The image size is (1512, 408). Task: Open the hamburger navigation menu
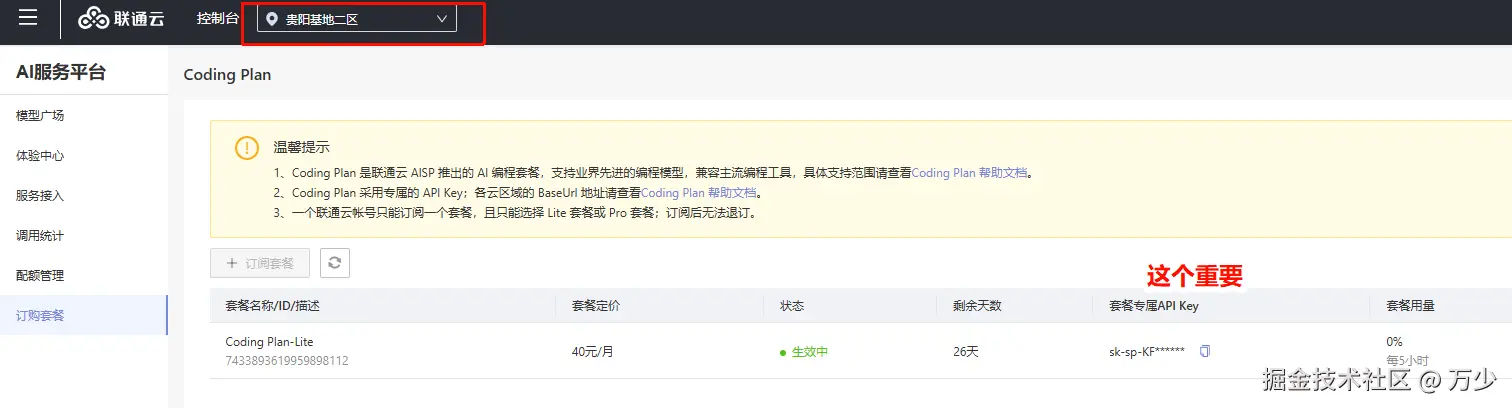tap(28, 18)
